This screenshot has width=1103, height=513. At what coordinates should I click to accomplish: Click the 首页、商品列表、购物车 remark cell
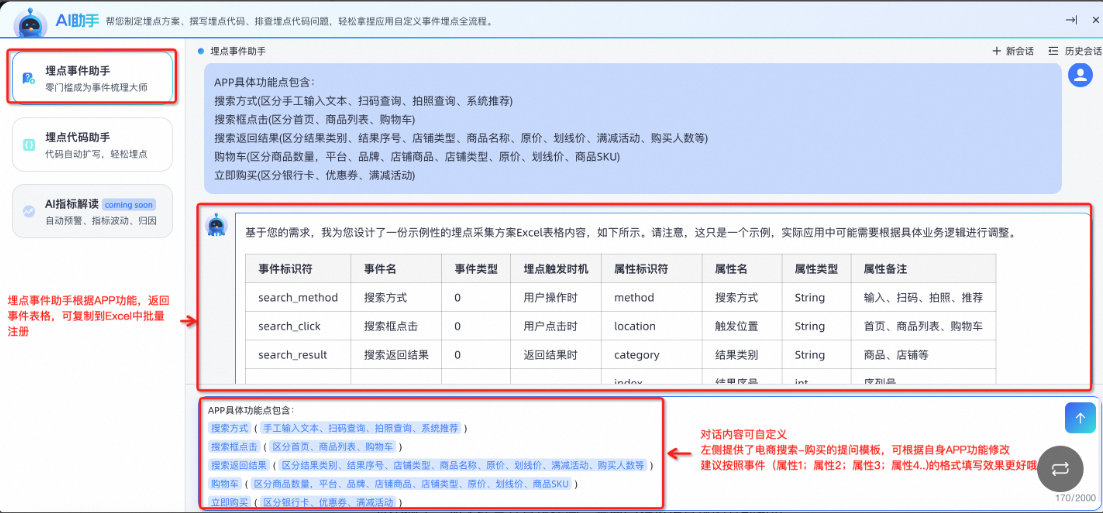coord(924,327)
